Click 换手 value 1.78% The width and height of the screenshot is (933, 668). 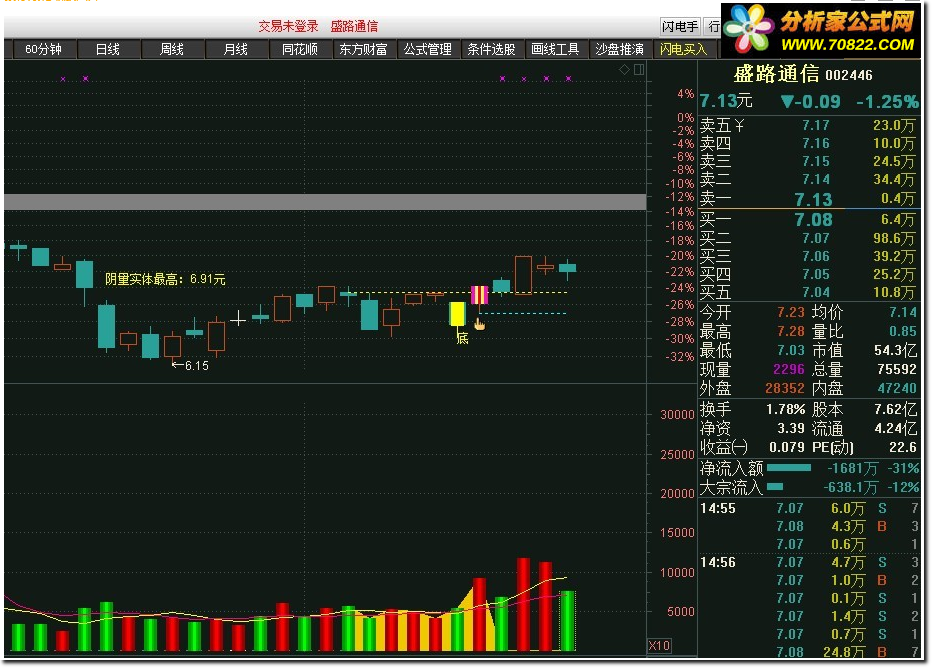(785, 410)
